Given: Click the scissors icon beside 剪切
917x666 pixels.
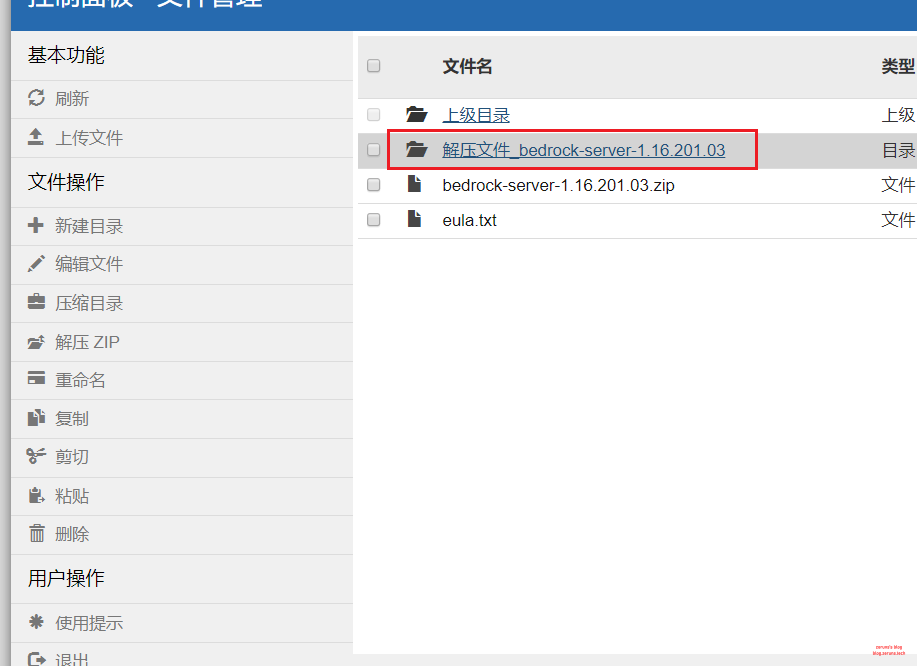Looking at the screenshot, I should click(36, 455).
